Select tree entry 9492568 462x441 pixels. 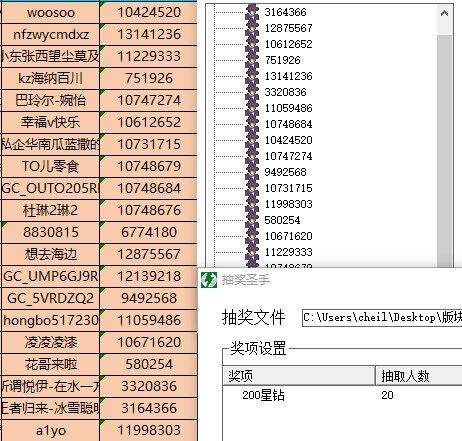pos(285,172)
